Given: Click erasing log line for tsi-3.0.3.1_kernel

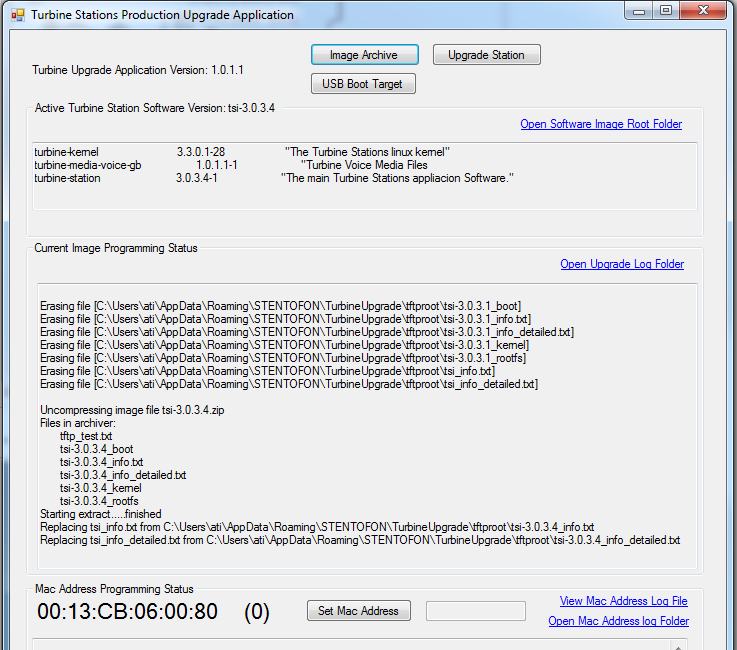Looking at the screenshot, I should point(284,345).
